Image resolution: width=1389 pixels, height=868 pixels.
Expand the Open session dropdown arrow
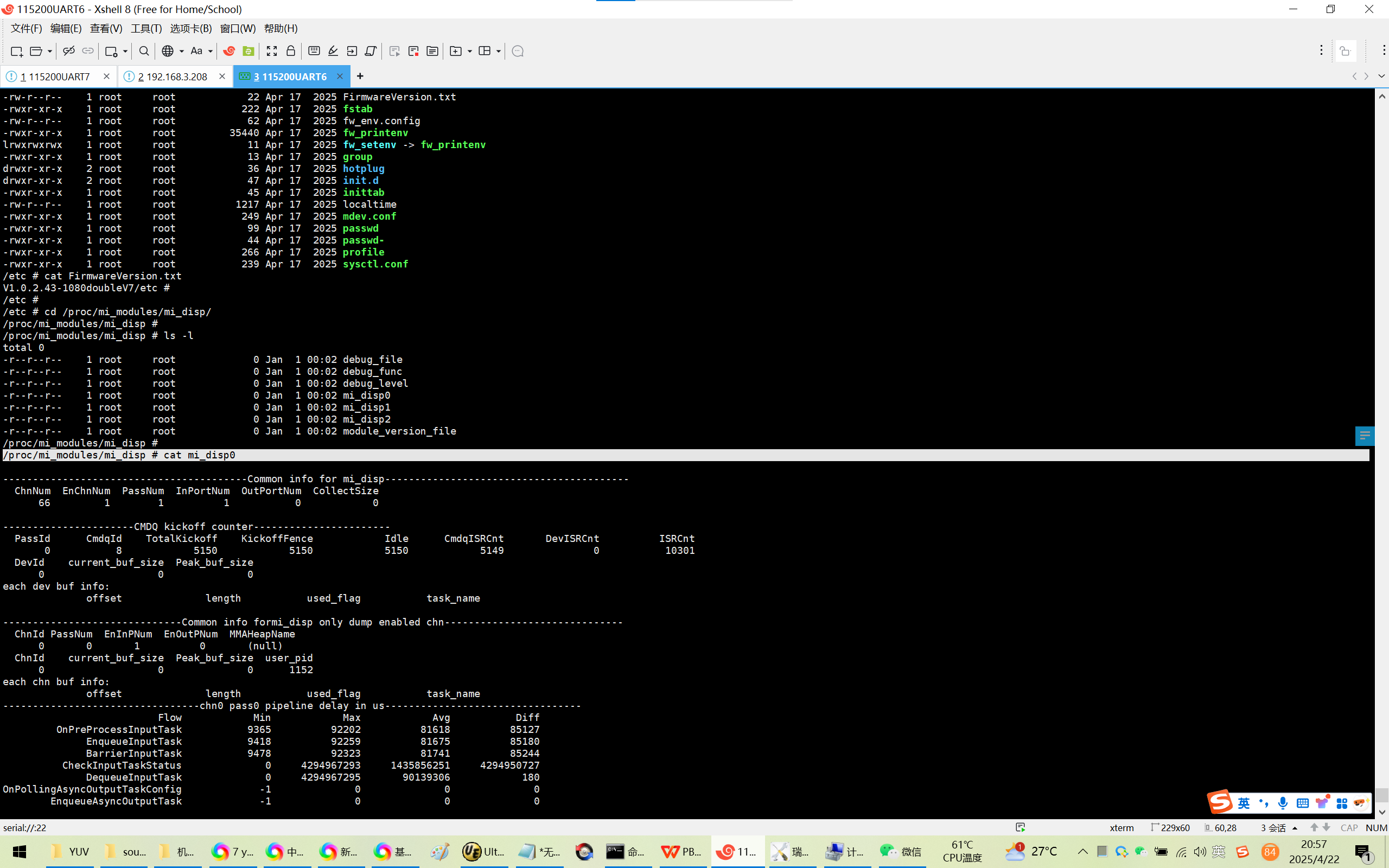(50, 51)
